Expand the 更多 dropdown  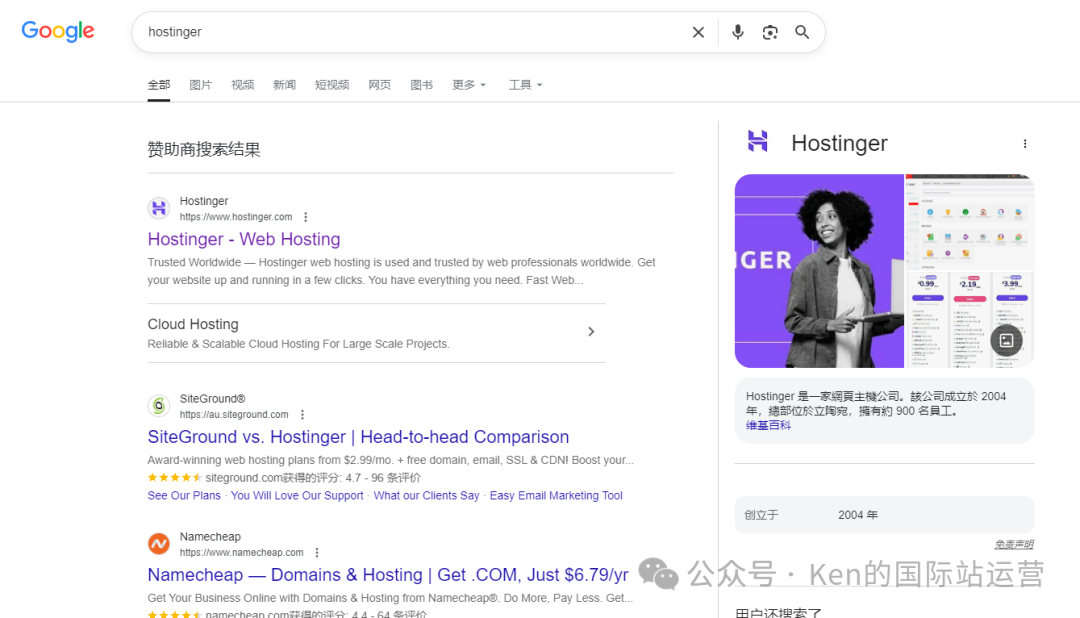coord(469,85)
